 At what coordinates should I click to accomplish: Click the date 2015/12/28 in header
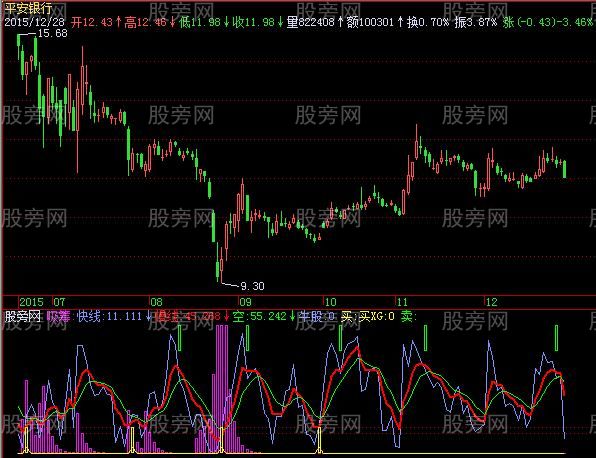(34, 22)
